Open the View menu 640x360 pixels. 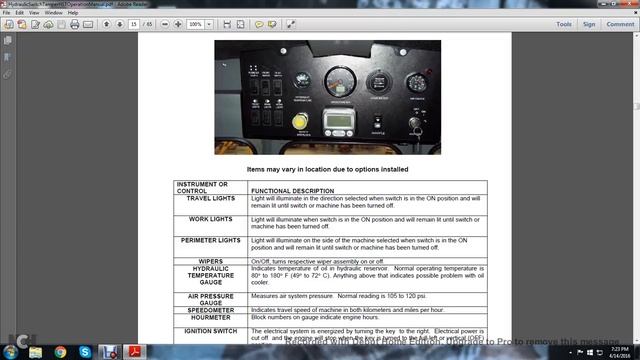point(34,13)
